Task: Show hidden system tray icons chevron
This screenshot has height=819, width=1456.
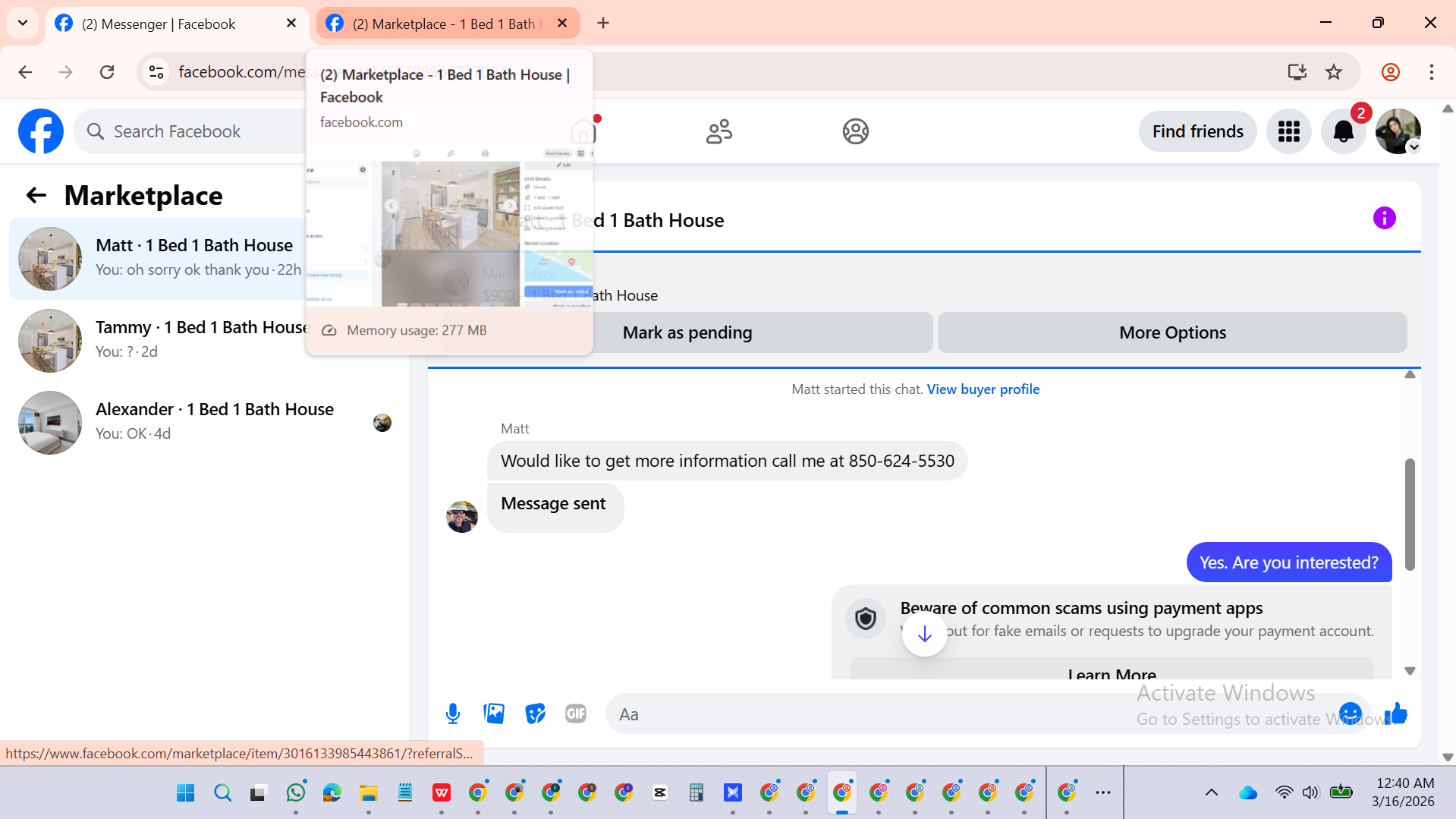Action: coord(1211,793)
